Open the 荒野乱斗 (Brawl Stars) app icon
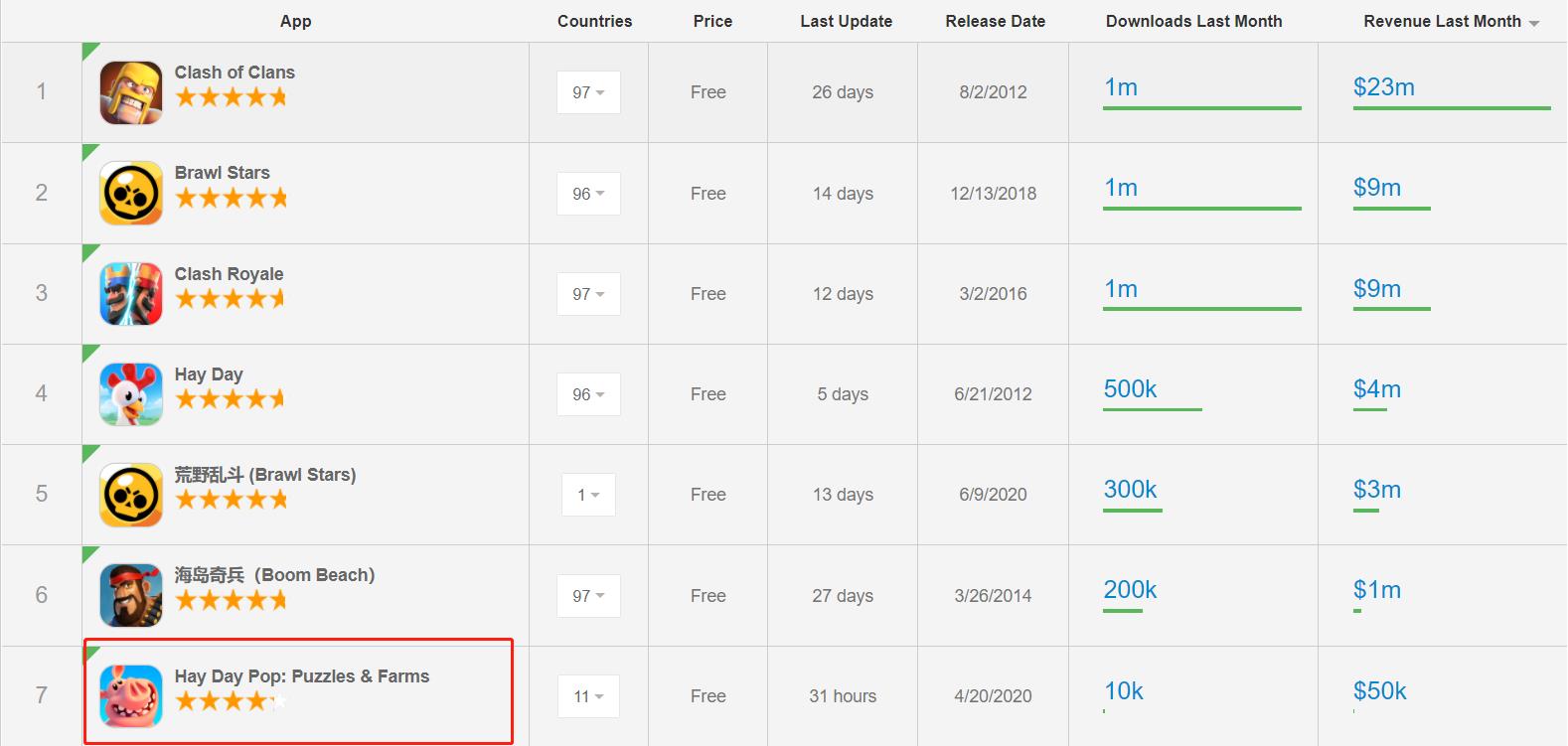 [131, 495]
